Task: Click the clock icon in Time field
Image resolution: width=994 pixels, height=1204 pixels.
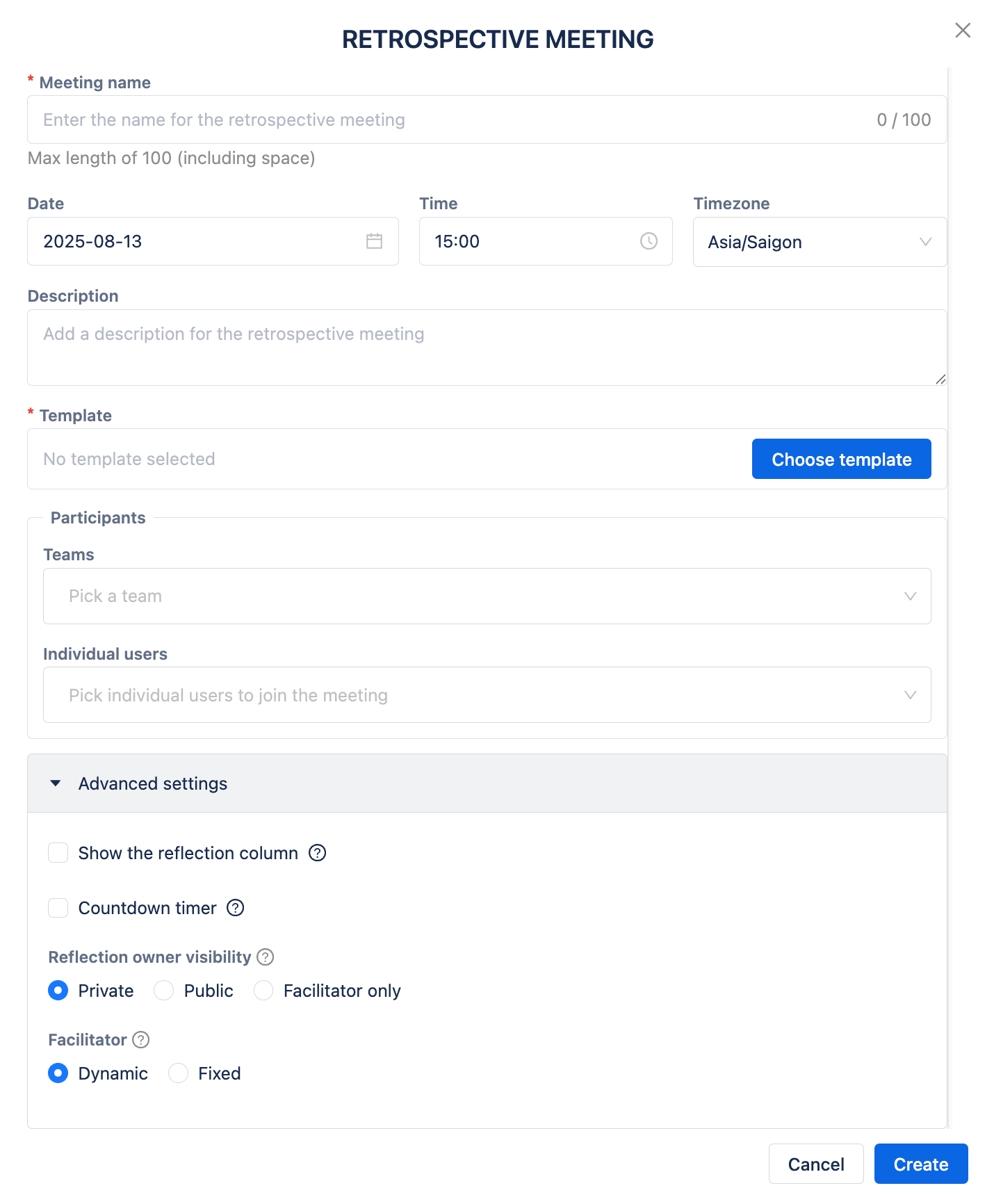Action: 648,241
